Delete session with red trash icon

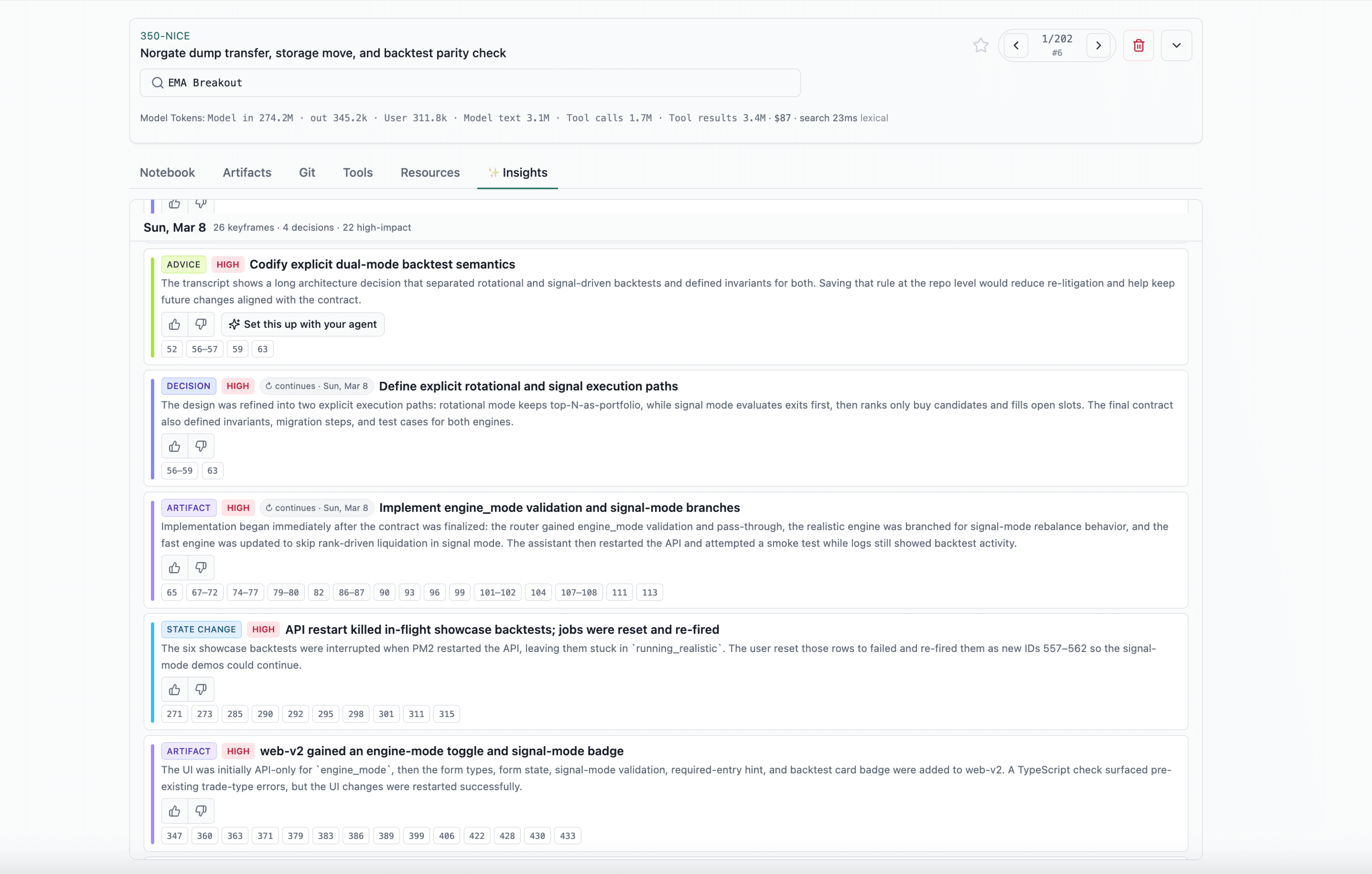pos(1138,46)
